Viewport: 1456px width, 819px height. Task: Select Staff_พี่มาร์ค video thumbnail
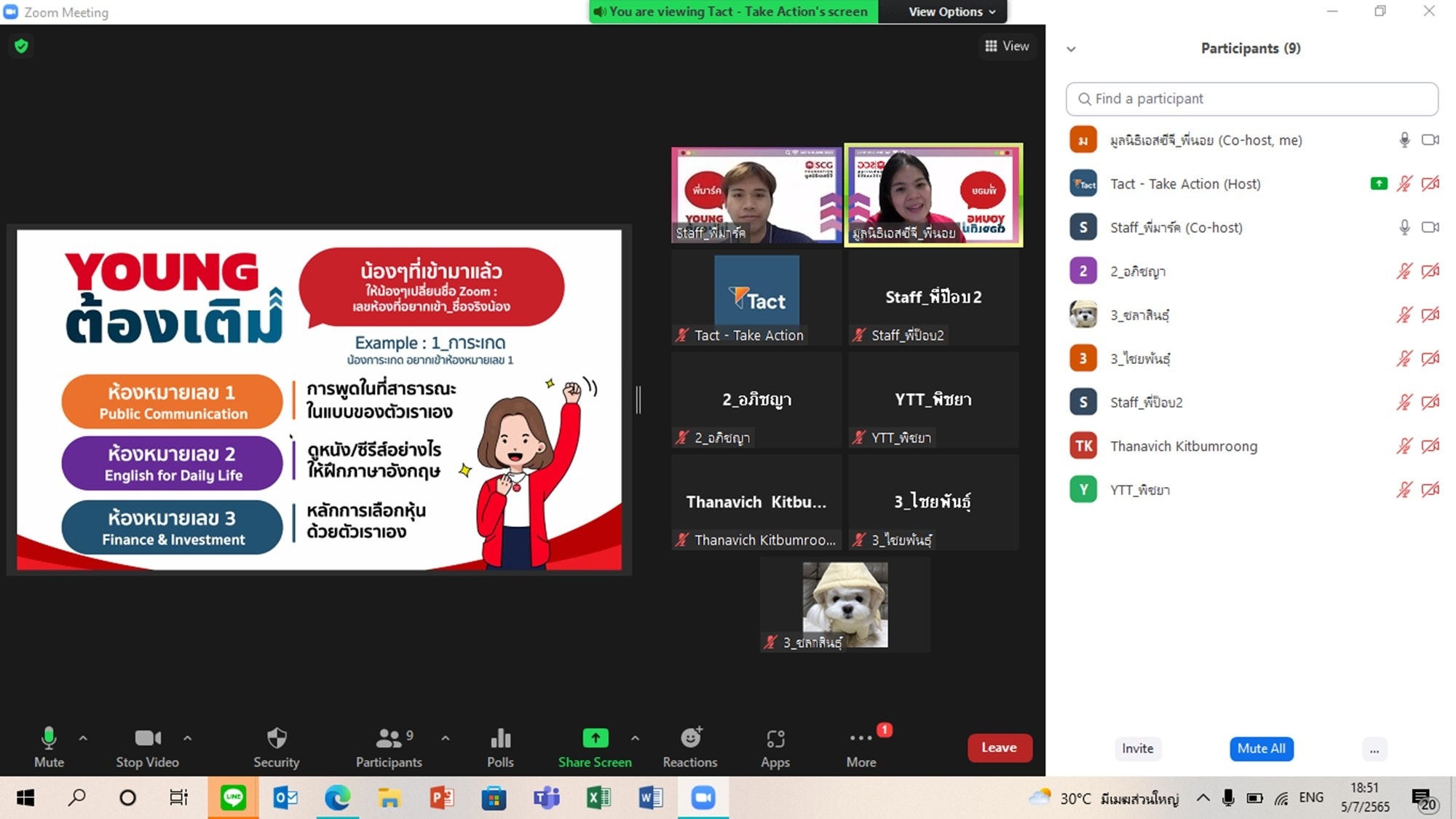(756, 195)
